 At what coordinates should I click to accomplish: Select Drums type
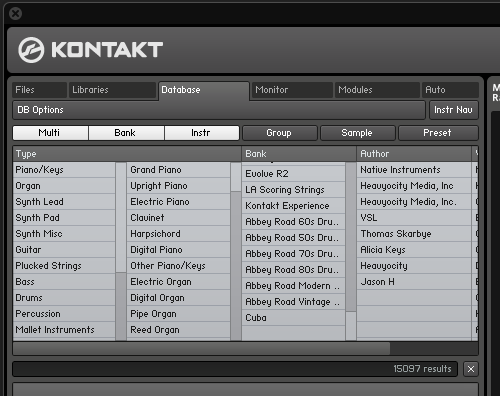64,298
